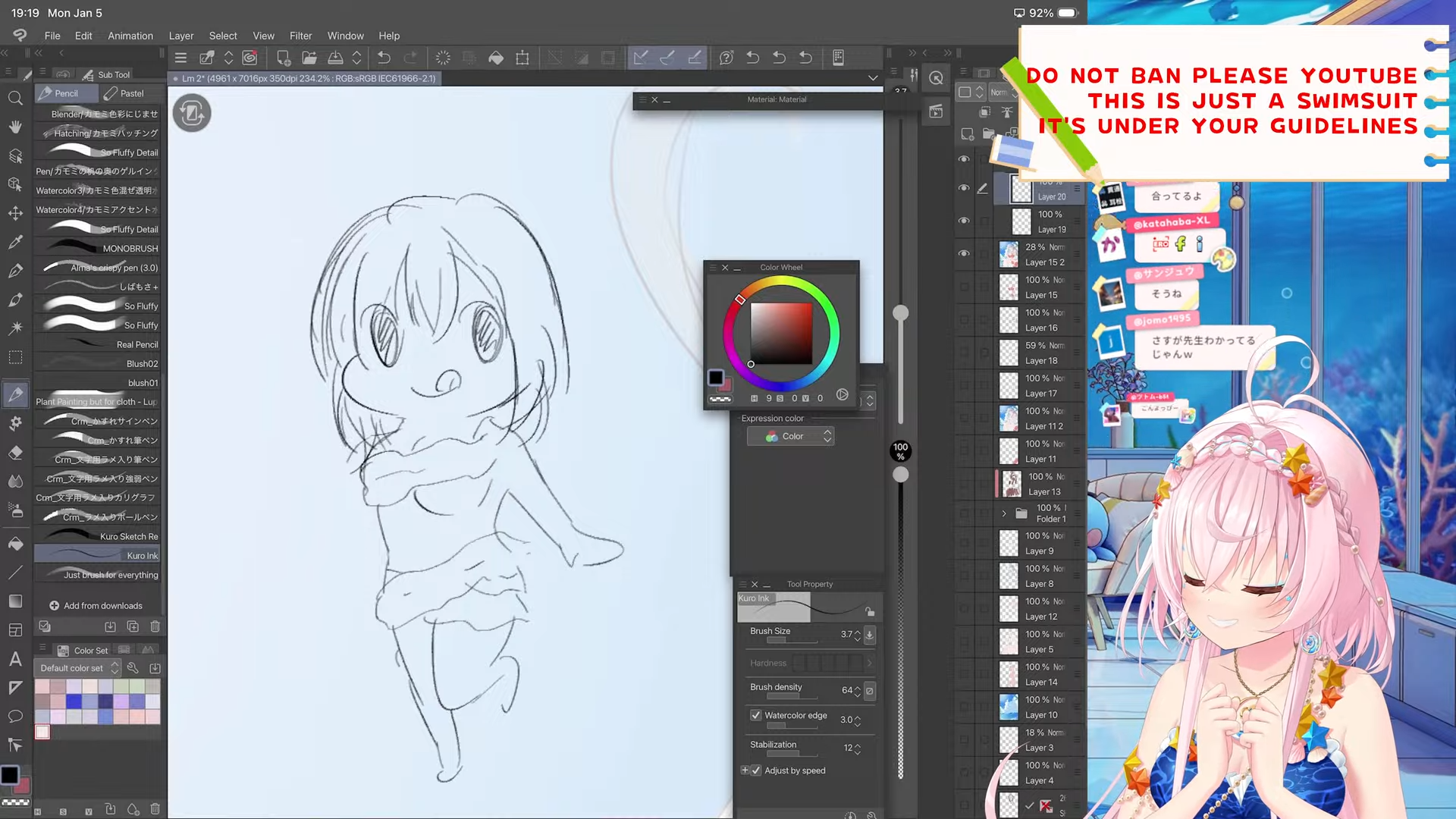Click the Undo arrow in command bar
1456x819 pixels.
coord(384,58)
